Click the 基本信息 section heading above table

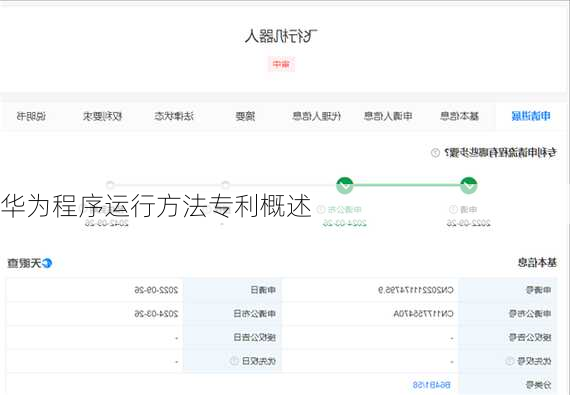(x=537, y=262)
